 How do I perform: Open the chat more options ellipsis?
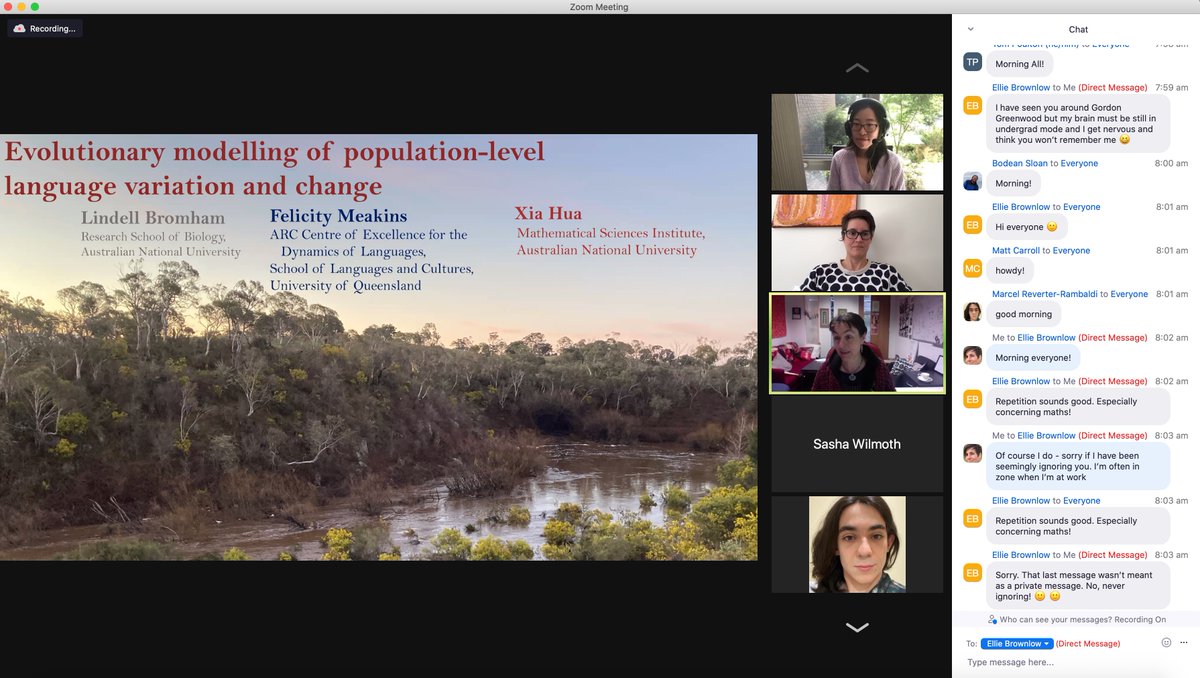coord(1184,643)
